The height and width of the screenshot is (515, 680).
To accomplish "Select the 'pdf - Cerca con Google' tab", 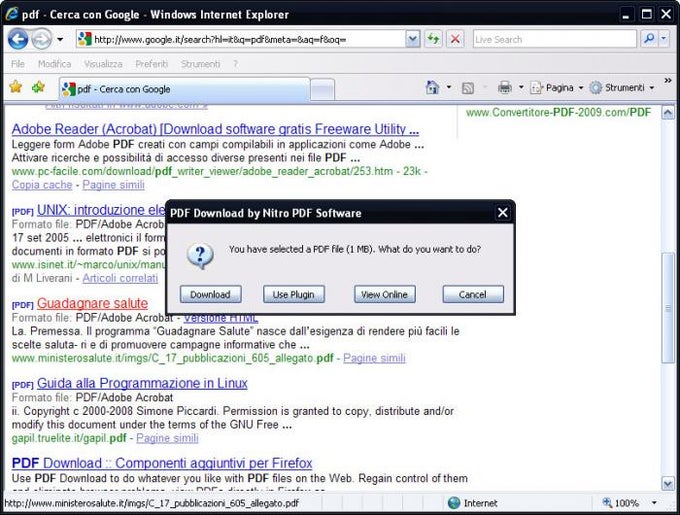I will tap(184, 89).
